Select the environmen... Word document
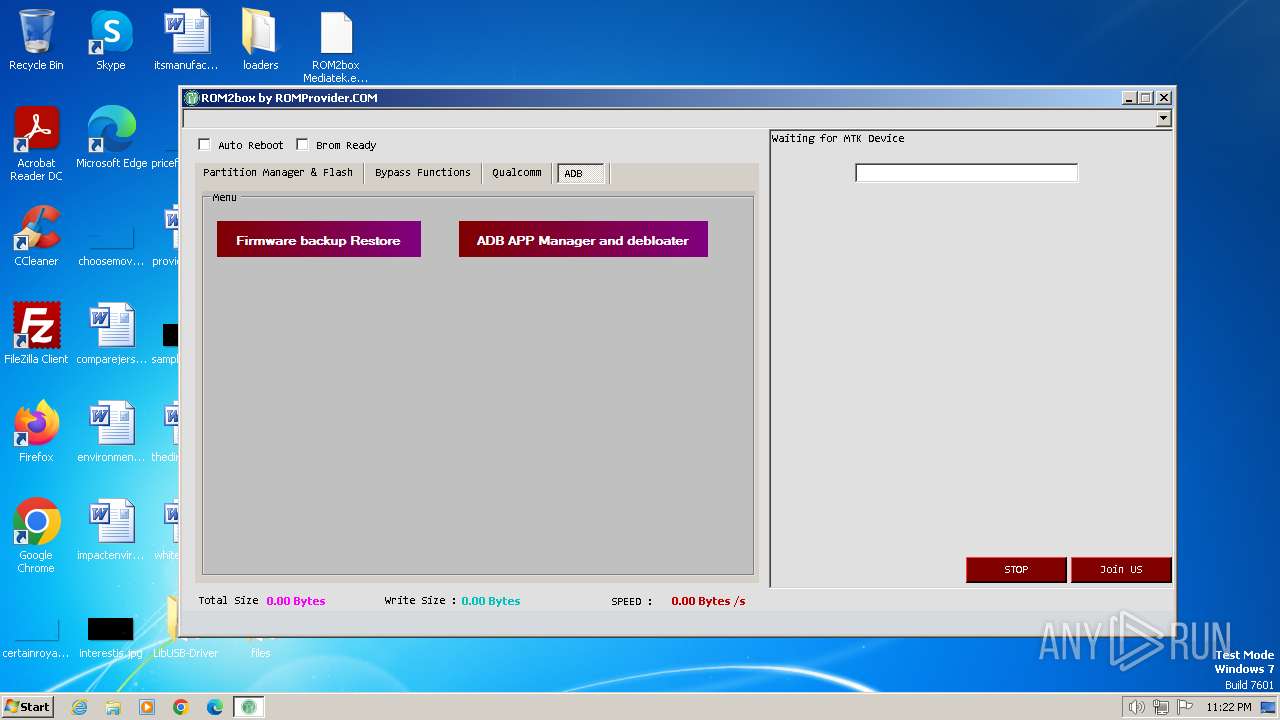Viewport: 1280px width, 720px height. [x=111, y=431]
